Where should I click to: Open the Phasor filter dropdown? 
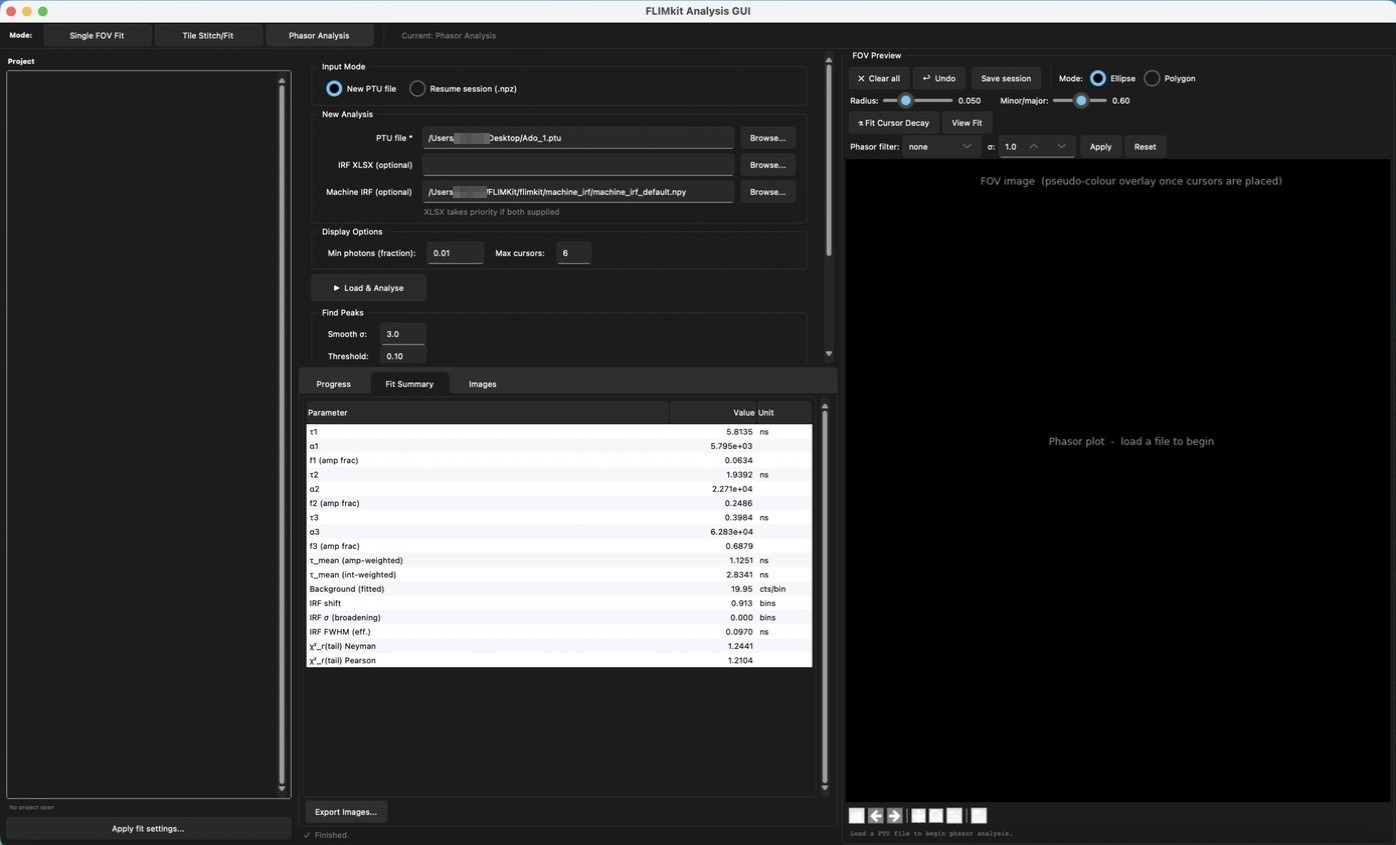coord(941,147)
